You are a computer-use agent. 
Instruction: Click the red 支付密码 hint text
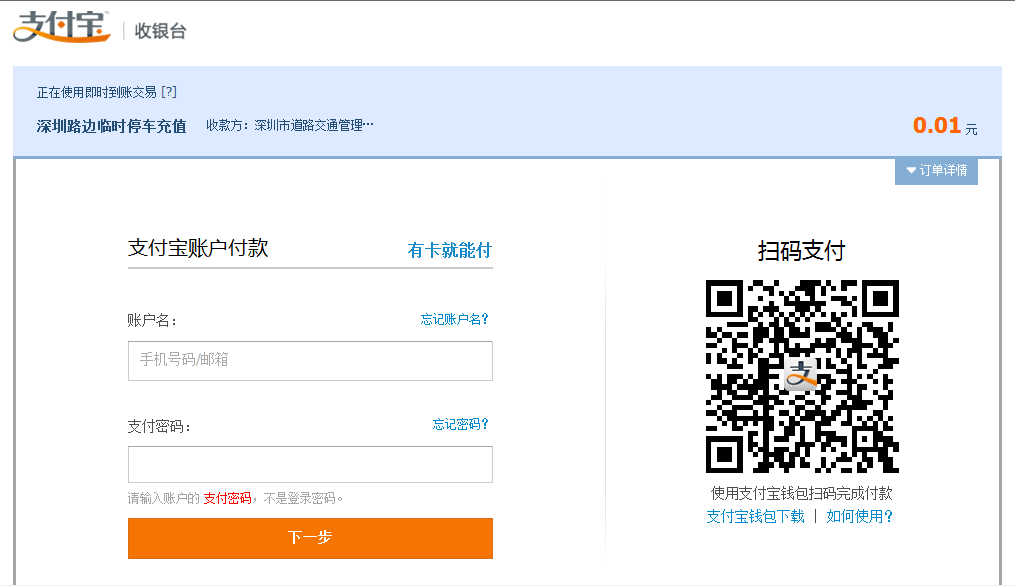click(227, 498)
